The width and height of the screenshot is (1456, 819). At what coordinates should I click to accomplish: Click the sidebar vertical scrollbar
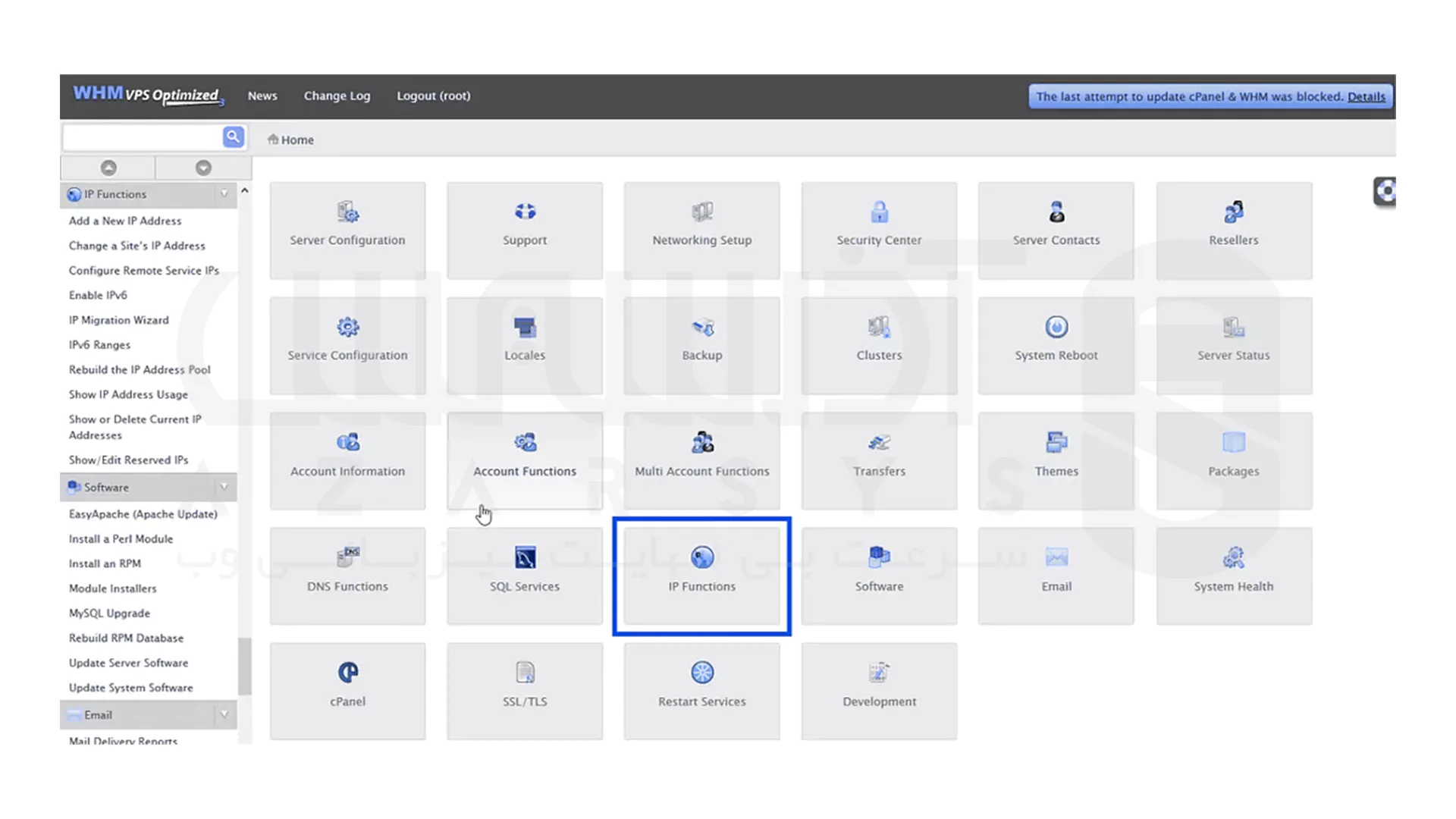point(244,666)
